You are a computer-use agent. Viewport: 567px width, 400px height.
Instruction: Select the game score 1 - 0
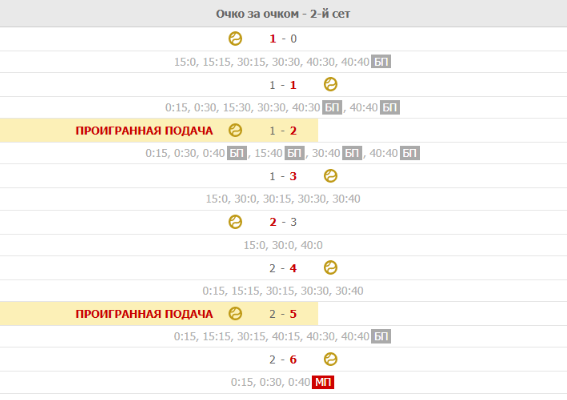(283, 38)
